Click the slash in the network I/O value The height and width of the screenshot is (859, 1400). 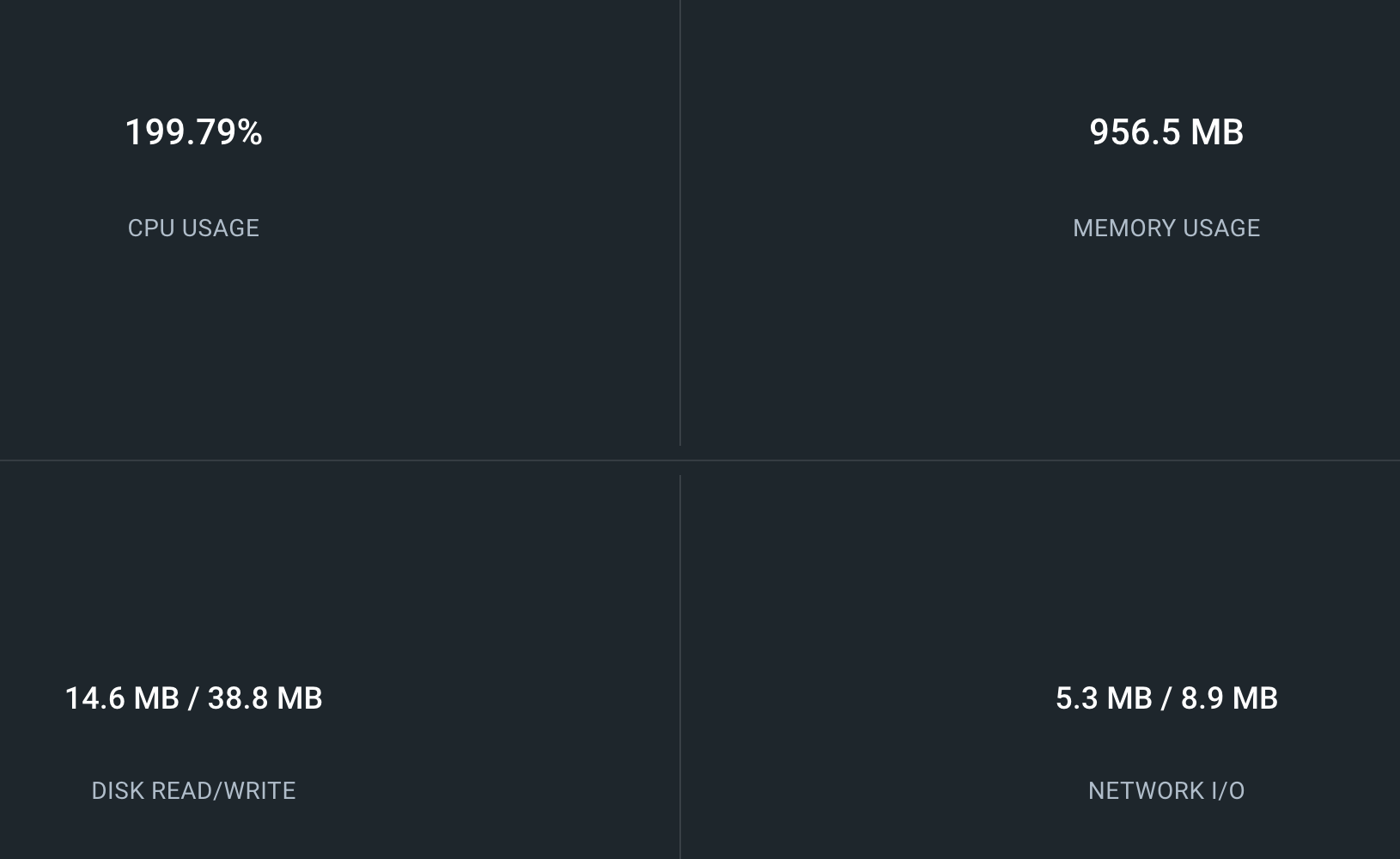pos(1166,698)
